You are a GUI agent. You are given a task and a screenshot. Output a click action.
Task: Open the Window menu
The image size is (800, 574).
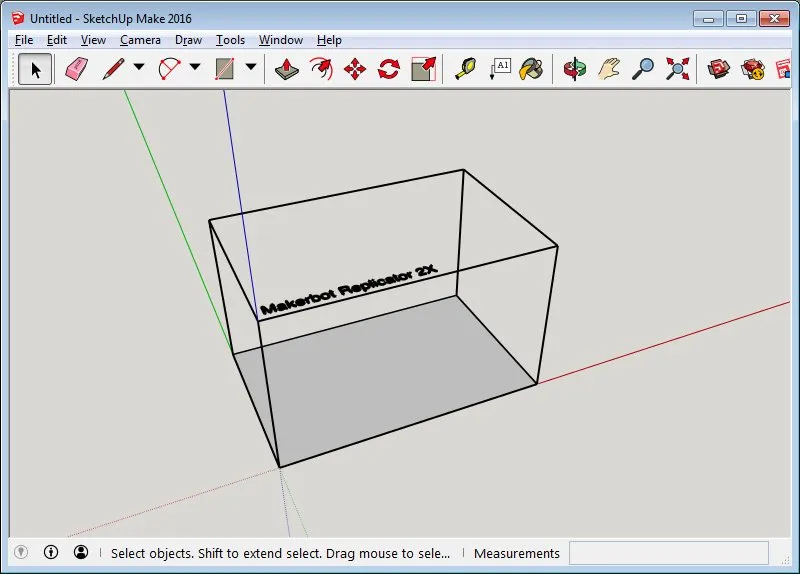[280, 40]
